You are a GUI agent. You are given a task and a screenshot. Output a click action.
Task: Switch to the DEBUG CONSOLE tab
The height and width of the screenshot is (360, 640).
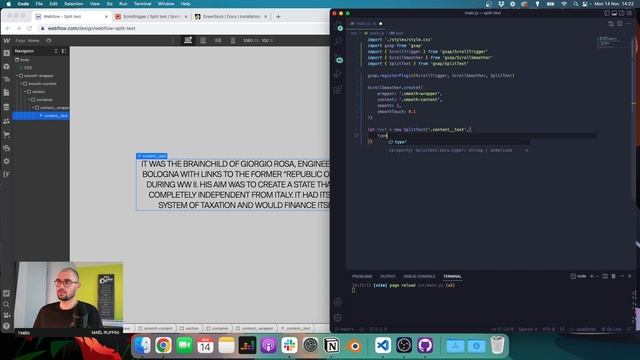coord(419,276)
